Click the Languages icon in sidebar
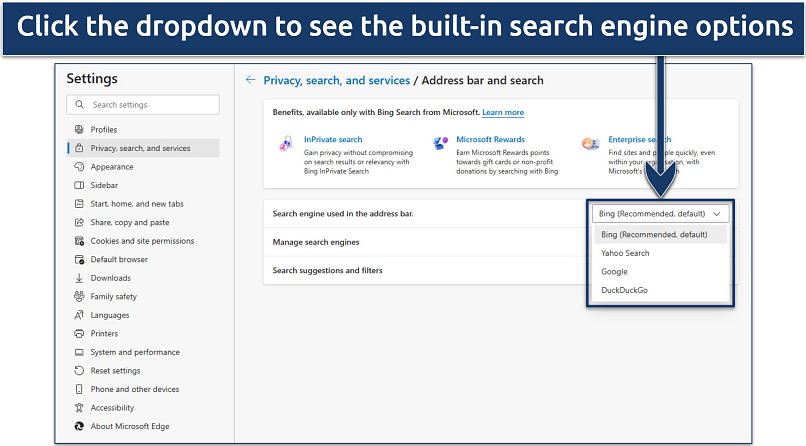The image size is (806, 446). (x=79, y=315)
